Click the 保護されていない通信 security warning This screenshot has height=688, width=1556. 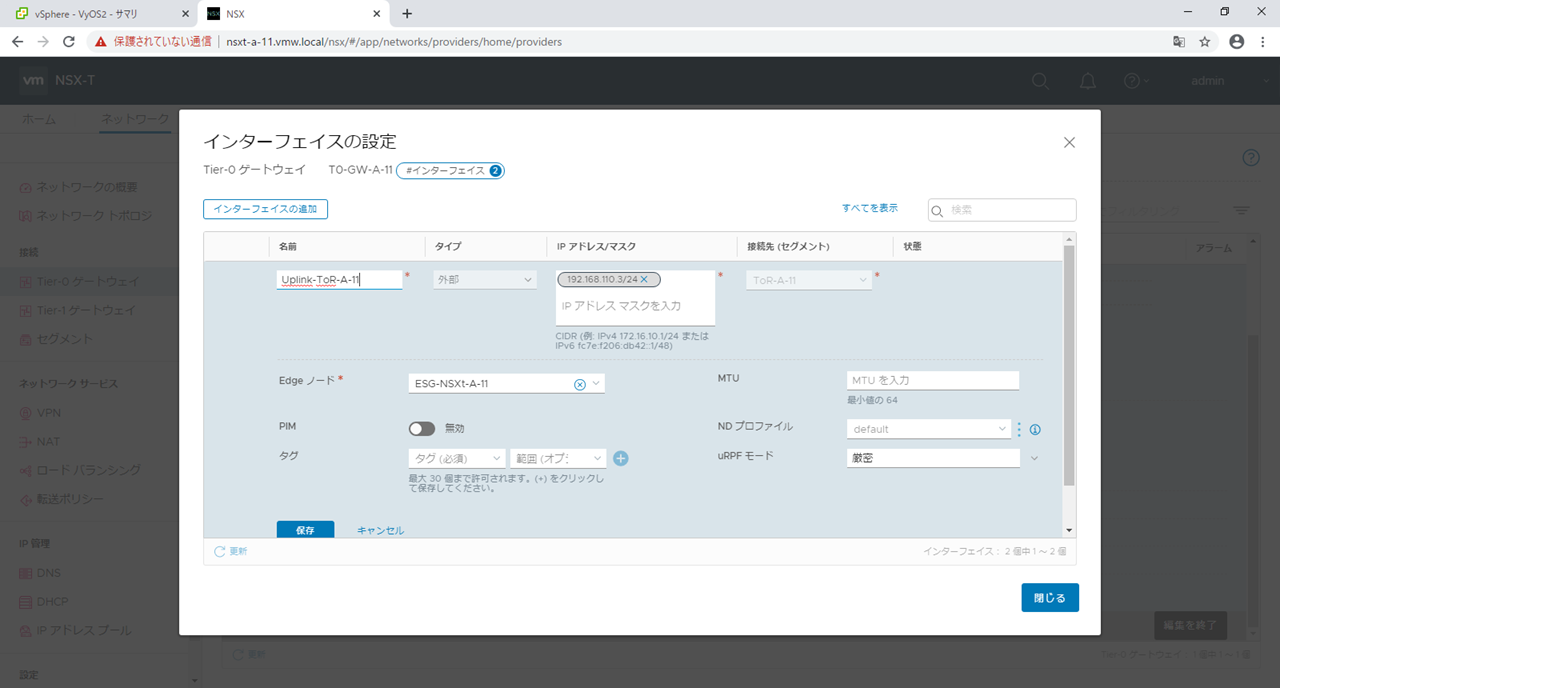click(x=153, y=42)
